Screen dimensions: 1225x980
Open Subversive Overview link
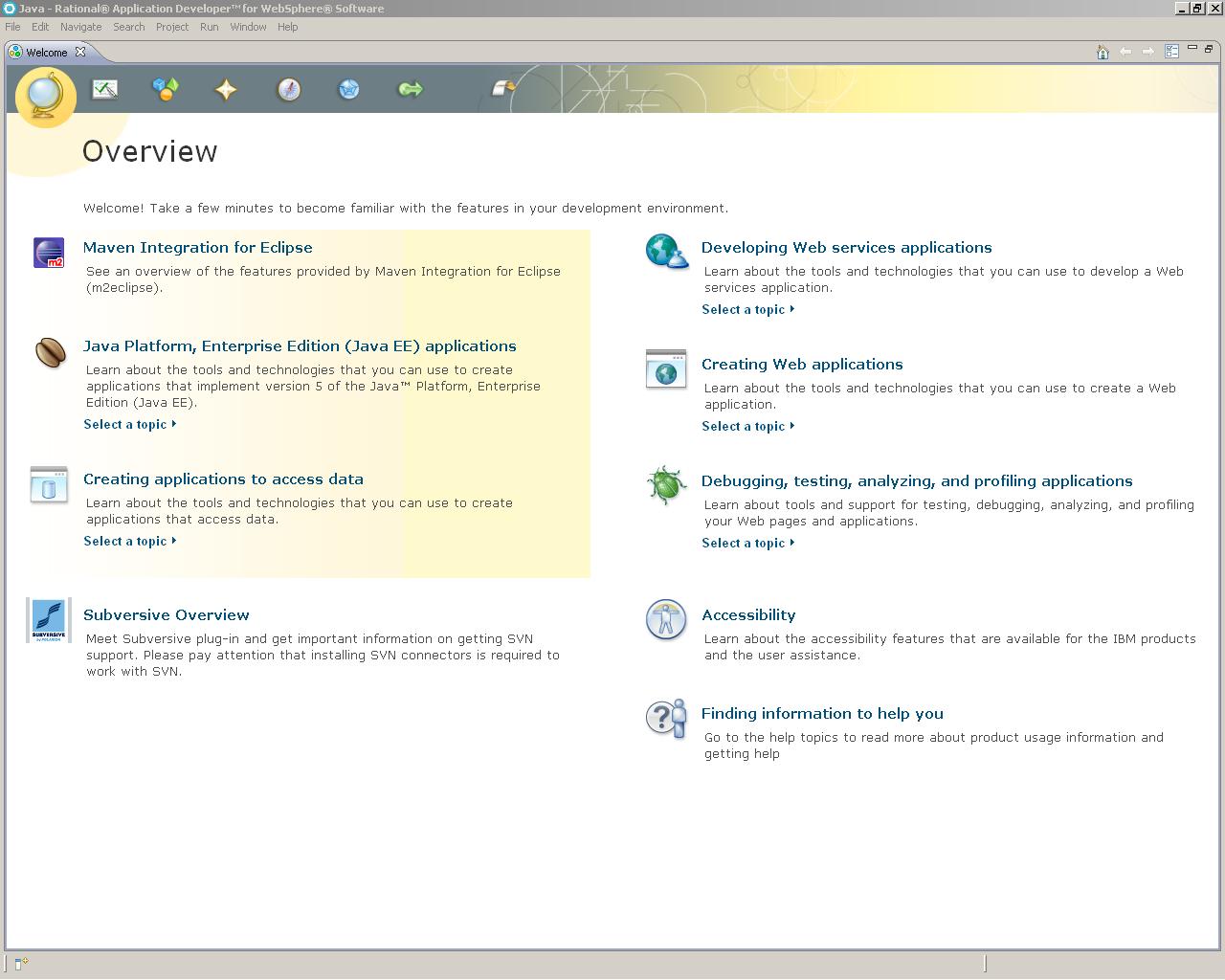pyautogui.click(x=167, y=614)
